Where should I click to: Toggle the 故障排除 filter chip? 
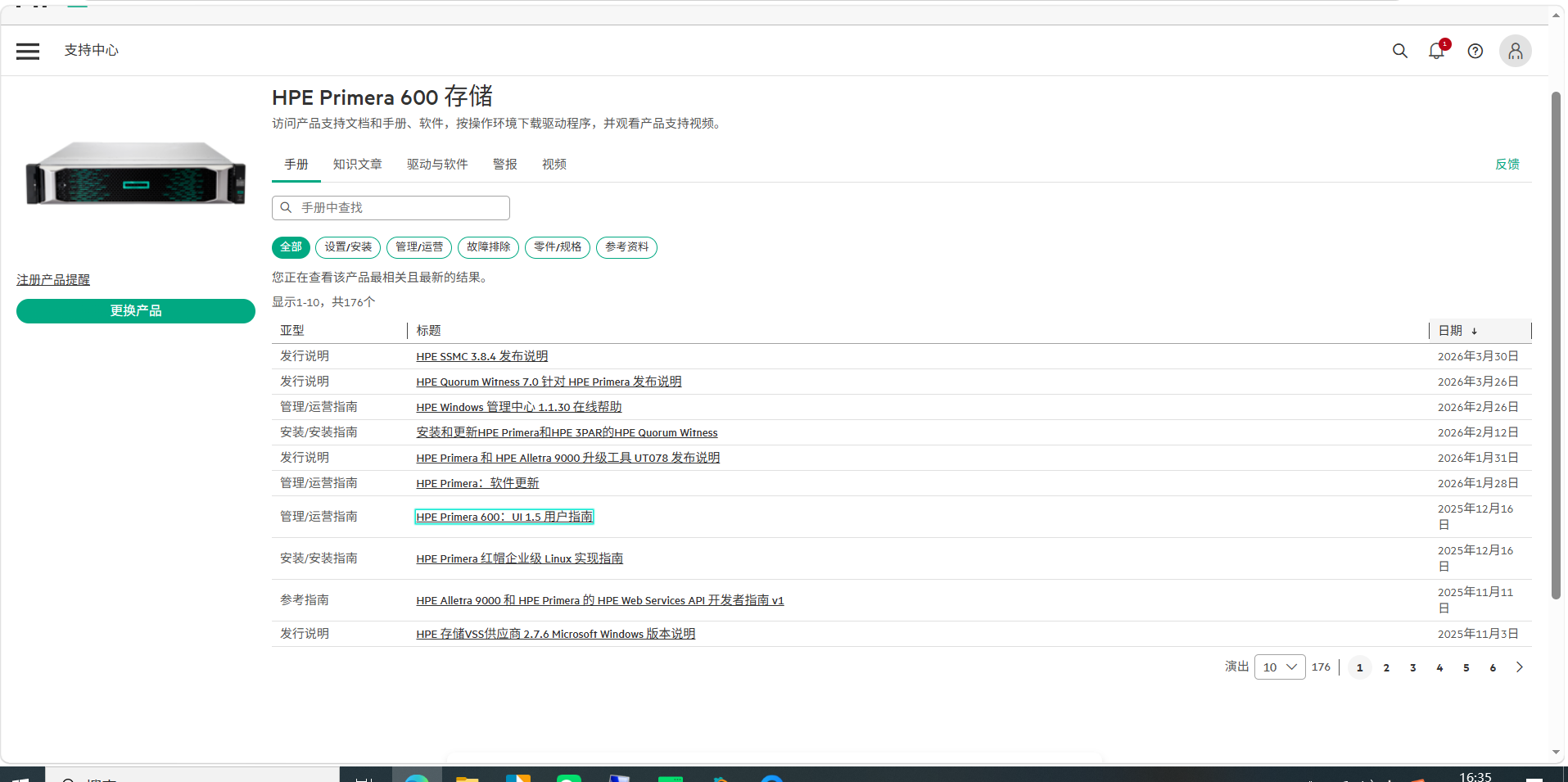(x=488, y=247)
